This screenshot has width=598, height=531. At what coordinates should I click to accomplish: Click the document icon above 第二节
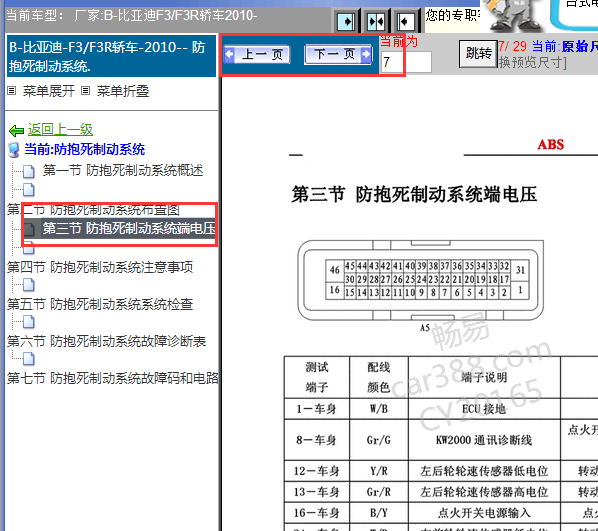coord(29,190)
